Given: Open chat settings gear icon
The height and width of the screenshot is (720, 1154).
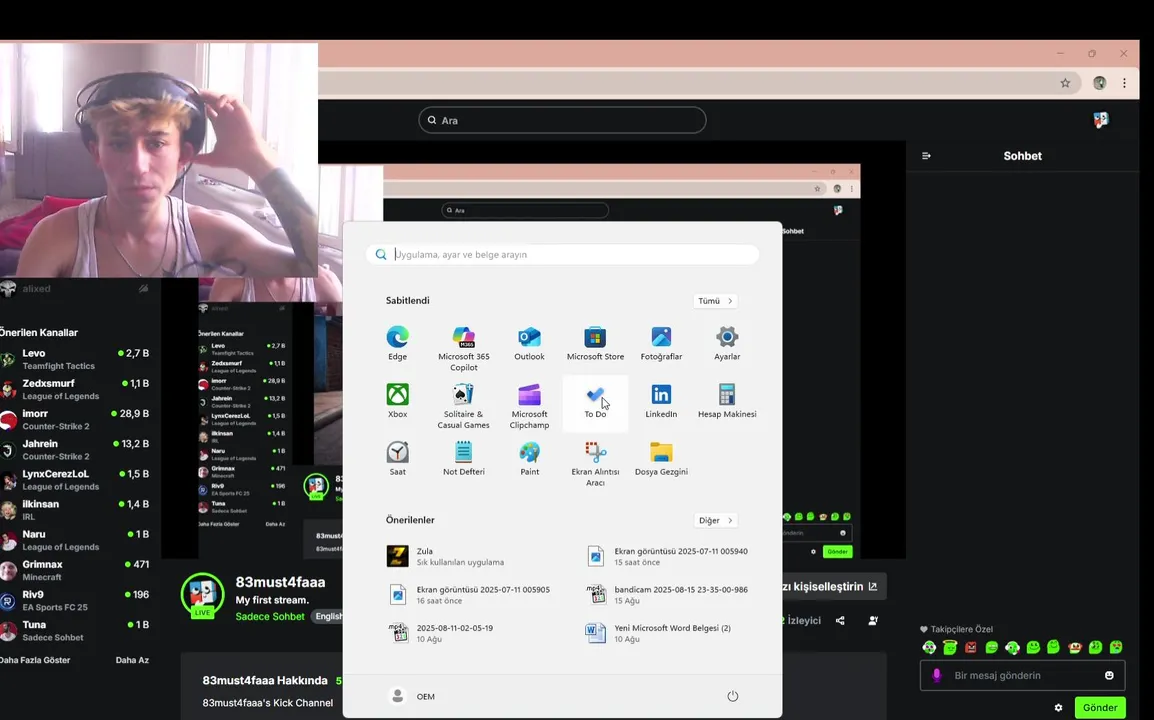Looking at the screenshot, I should [x=1058, y=707].
